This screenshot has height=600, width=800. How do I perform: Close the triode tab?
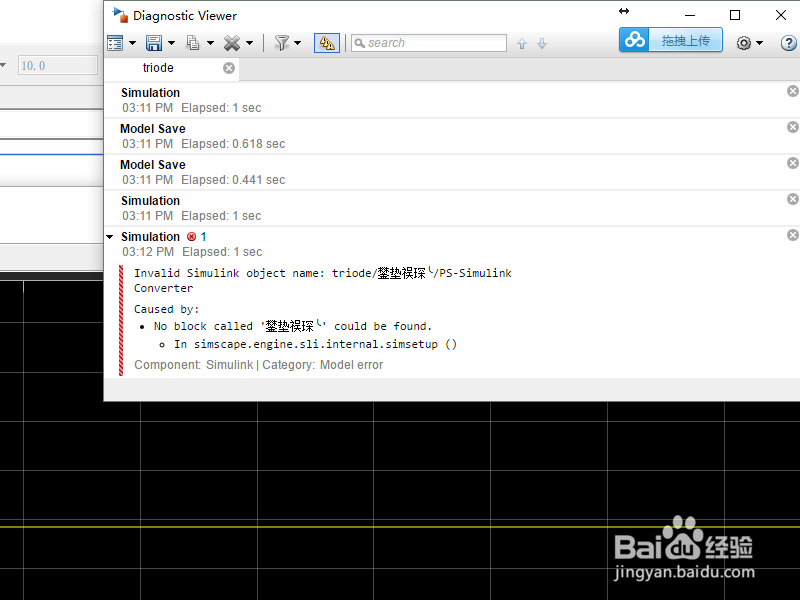pyautogui.click(x=229, y=68)
